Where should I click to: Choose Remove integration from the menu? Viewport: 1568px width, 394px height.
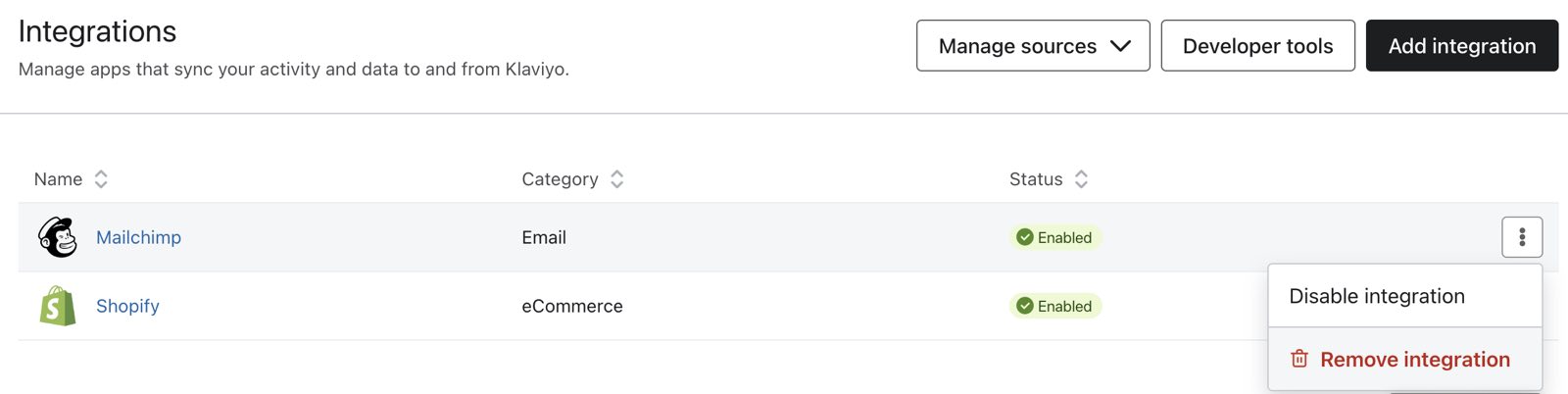pyautogui.click(x=1414, y=360)
